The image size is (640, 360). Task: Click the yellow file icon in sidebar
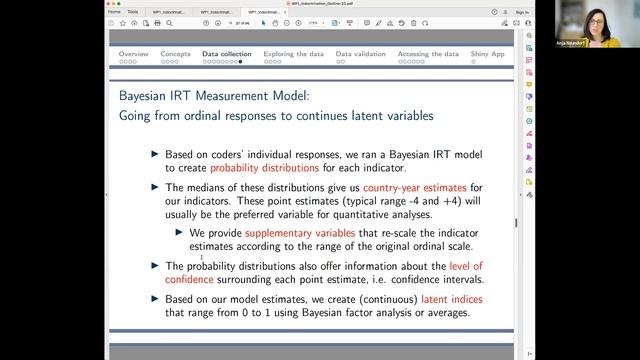pyautogui.click(x=529, y=182)
